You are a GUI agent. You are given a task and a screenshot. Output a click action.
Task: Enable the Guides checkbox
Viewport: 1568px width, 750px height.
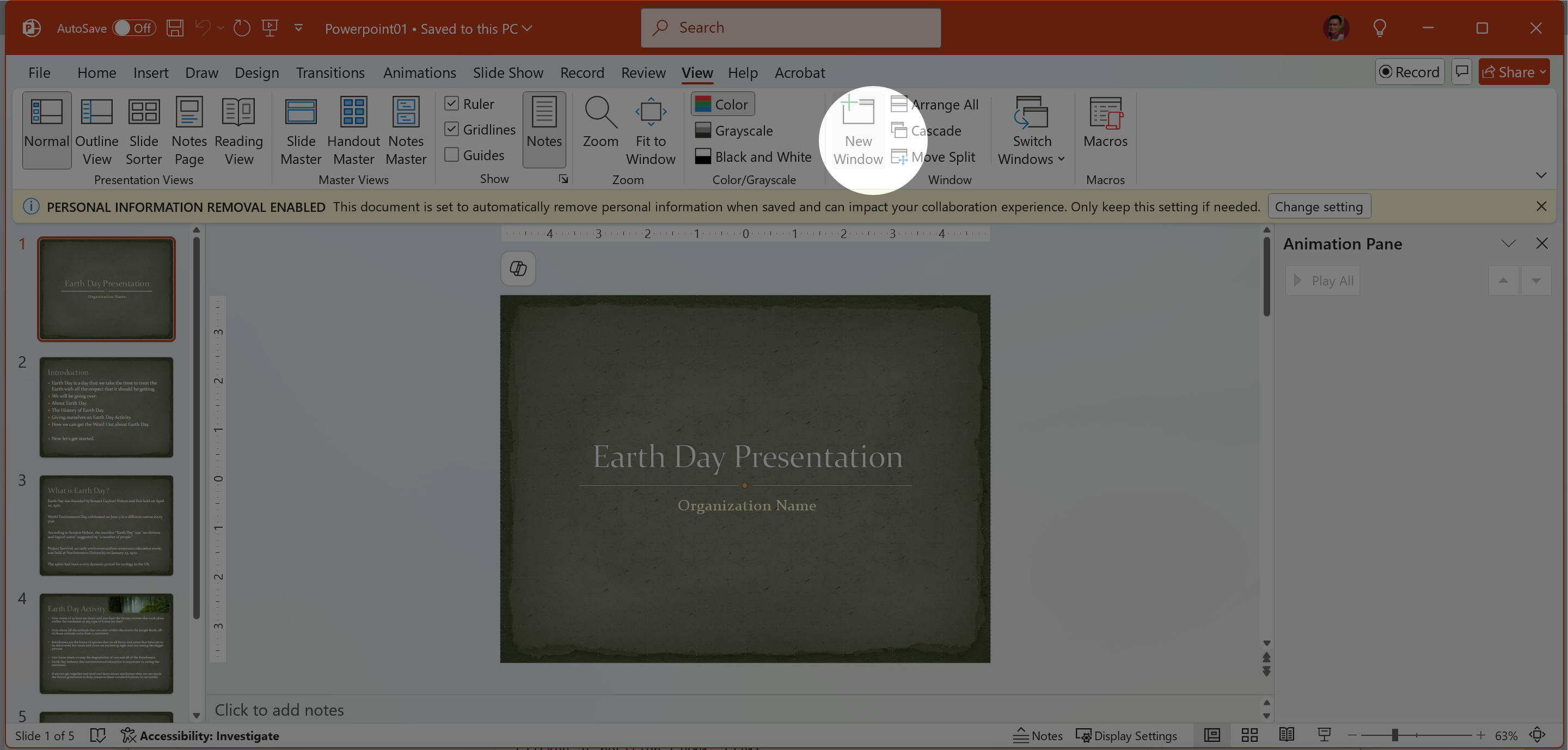pos(452,155)
